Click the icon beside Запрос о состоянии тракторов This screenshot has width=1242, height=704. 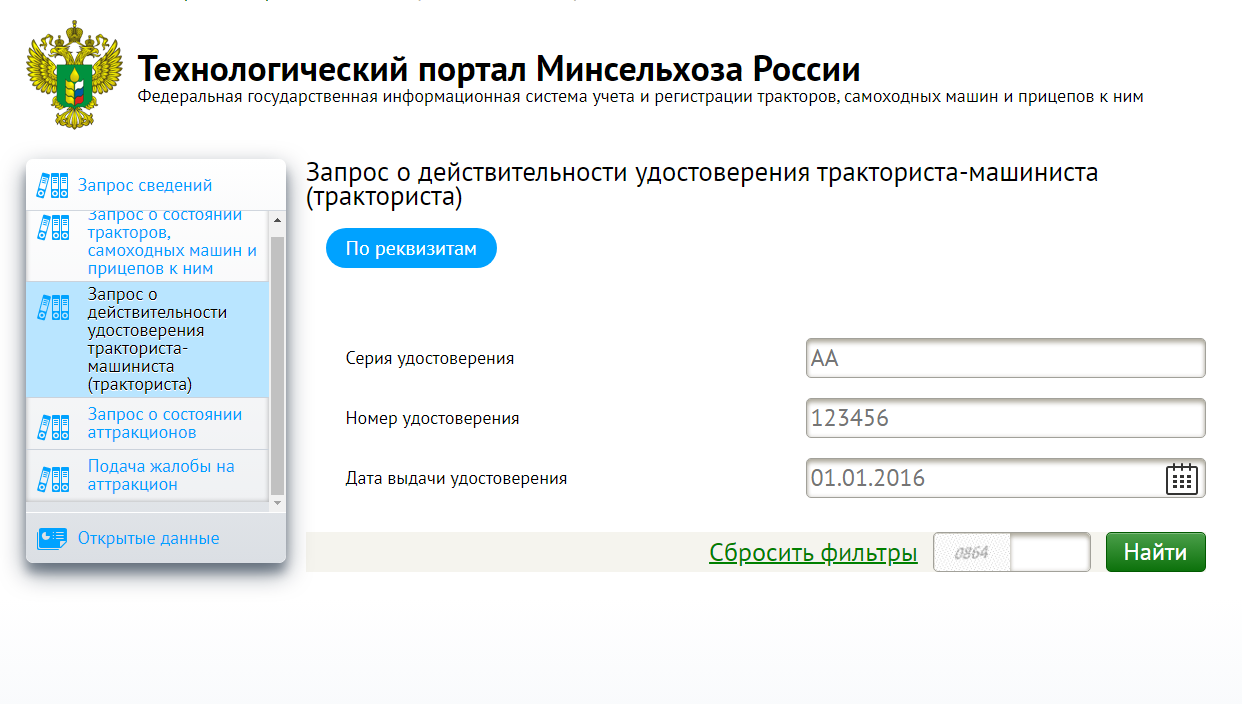[53, 228]
